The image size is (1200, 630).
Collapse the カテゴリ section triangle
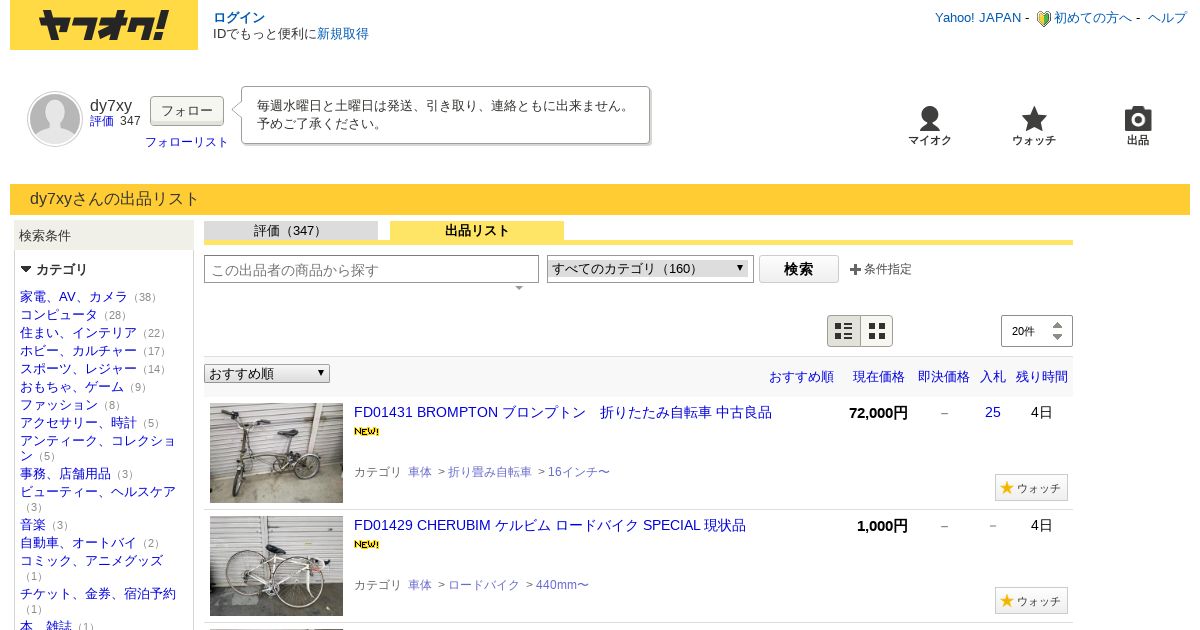[26, 269]
